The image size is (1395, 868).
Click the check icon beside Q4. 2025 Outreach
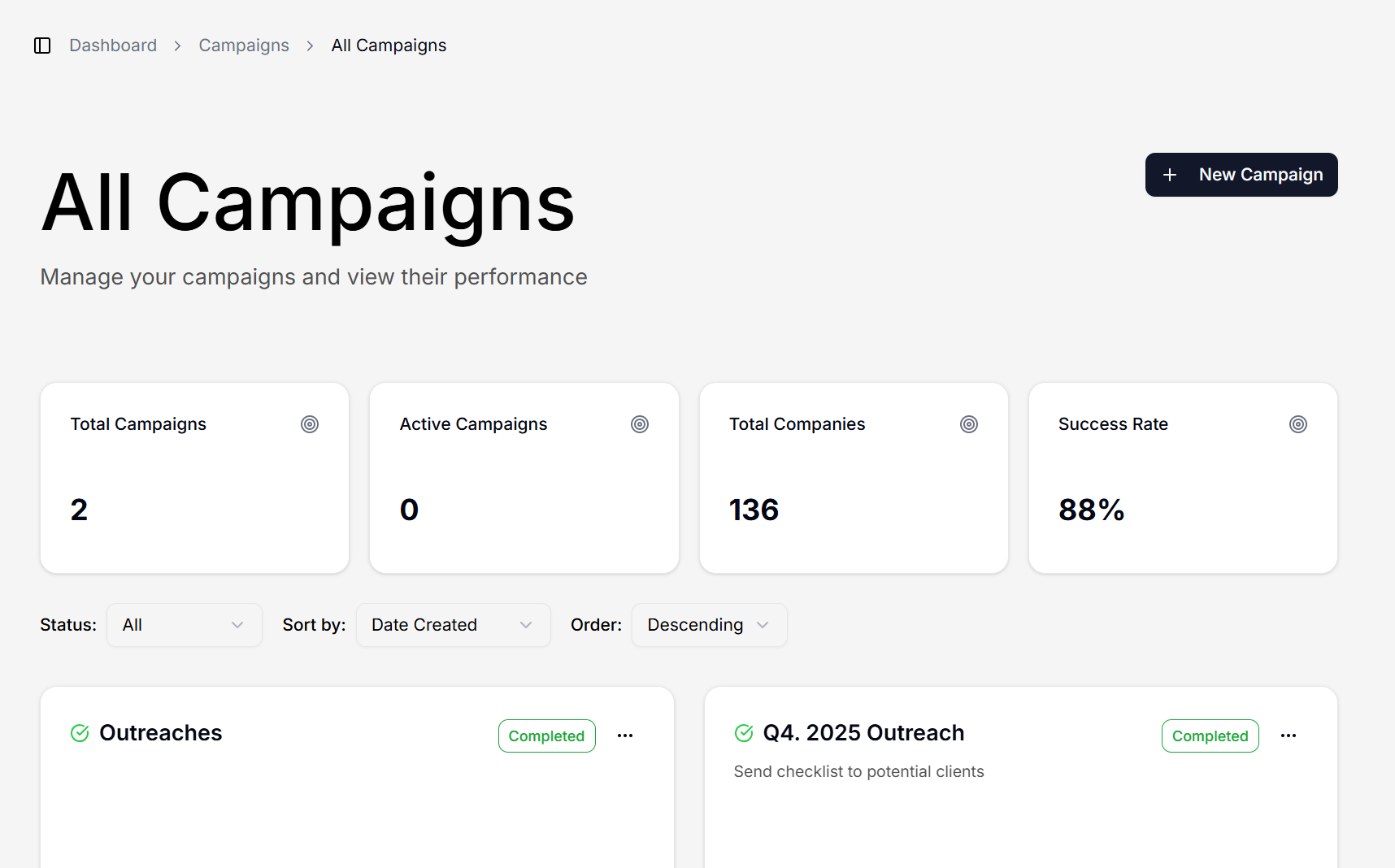(744, 733)
